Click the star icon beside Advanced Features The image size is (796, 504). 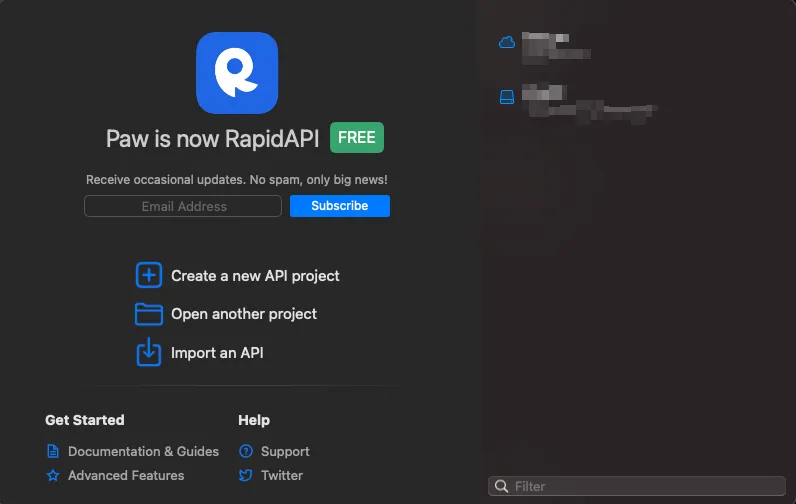click(x=53, y=476)
